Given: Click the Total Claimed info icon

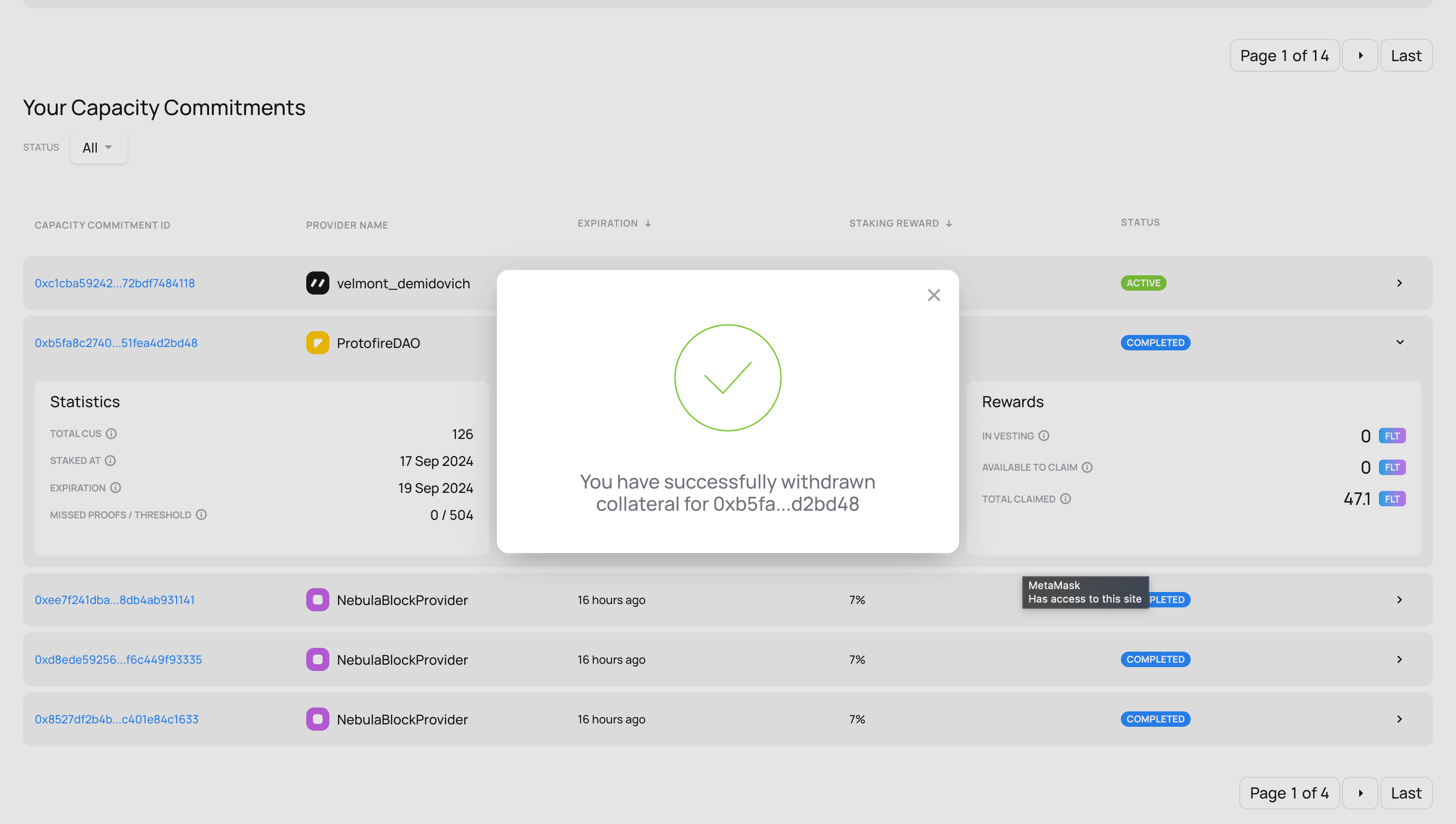Looking at the screenshot, I should tap(1066, 499).
